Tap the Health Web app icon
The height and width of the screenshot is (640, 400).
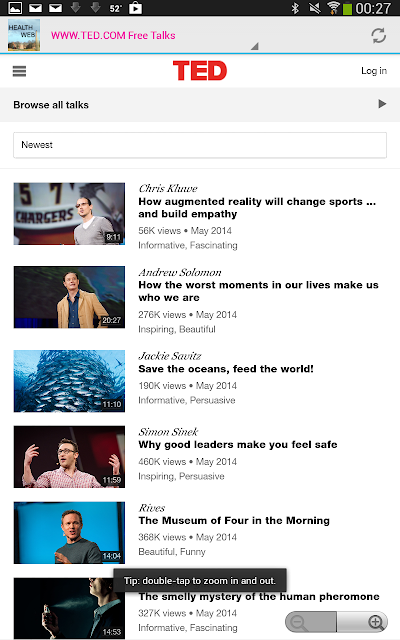[x=24, y=35]
